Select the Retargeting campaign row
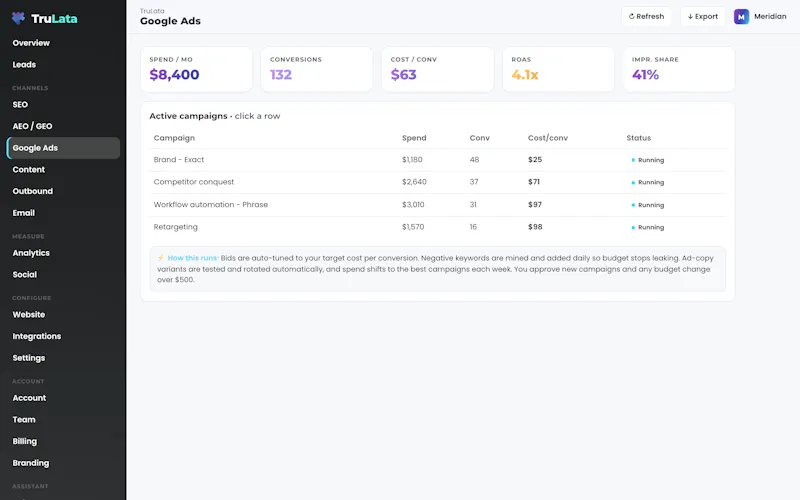The image size is (800, 500). [x=438, y=227]
